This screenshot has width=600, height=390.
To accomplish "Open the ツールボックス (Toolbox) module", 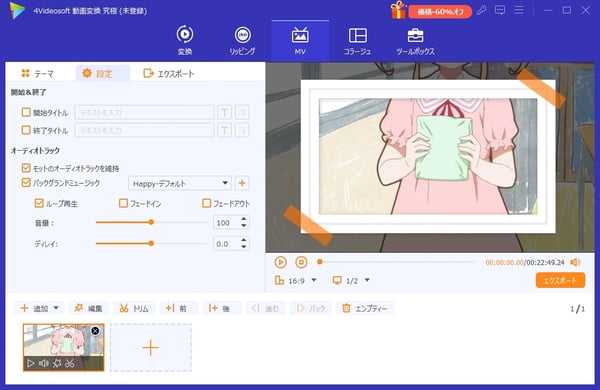I will pos(415,41).
